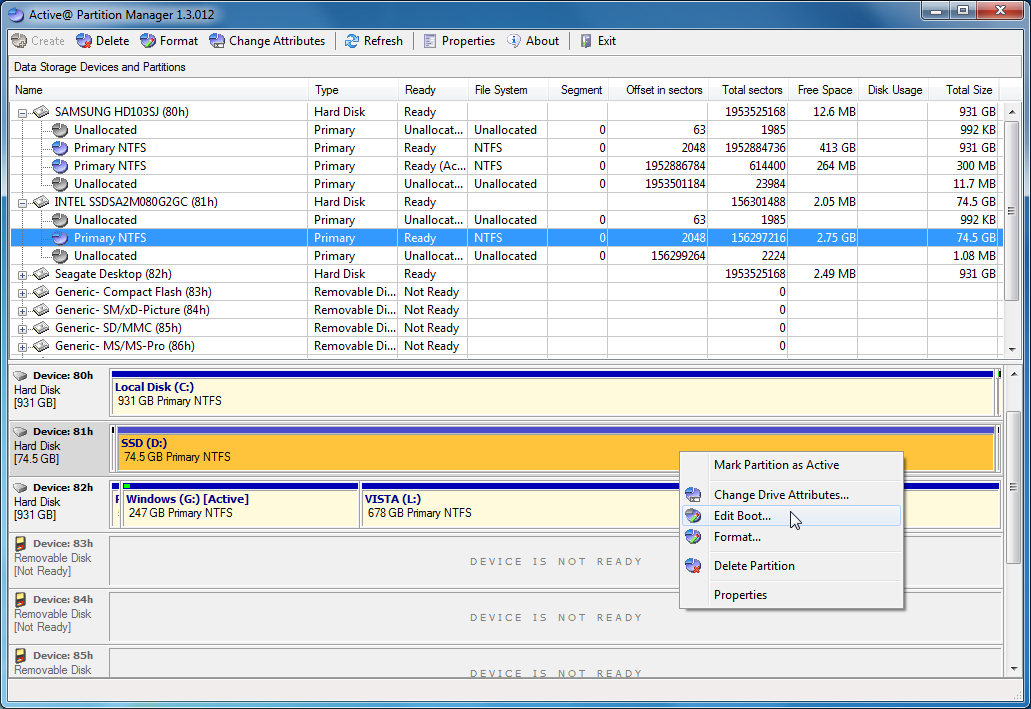Click the Format icon in the context menu

tap(694, 537)
